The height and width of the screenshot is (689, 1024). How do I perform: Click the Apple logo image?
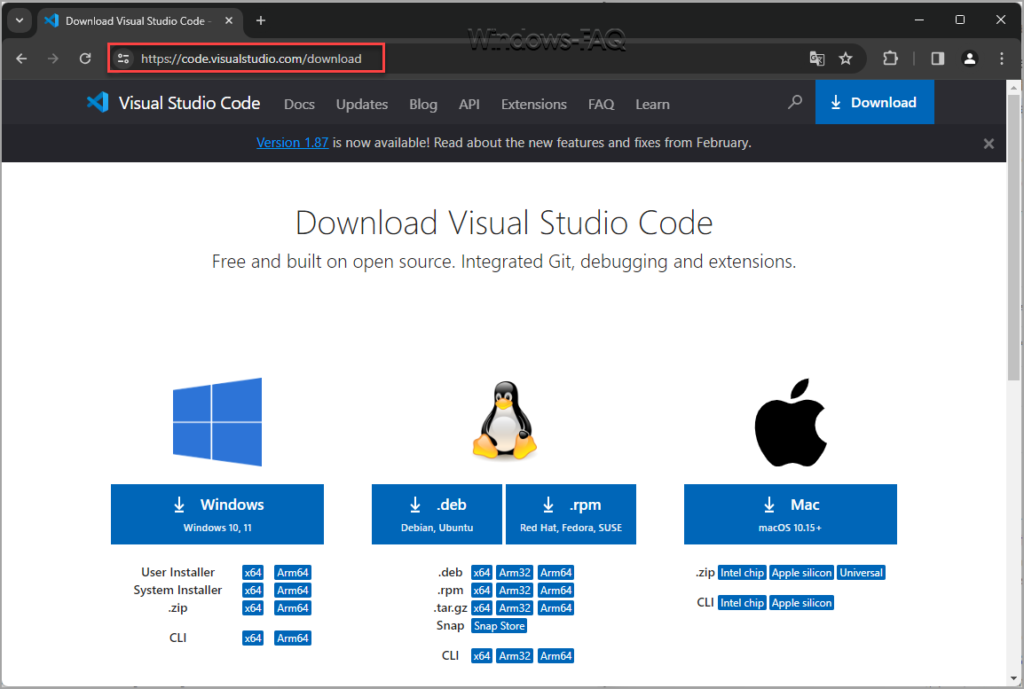(x=790, y=423)
